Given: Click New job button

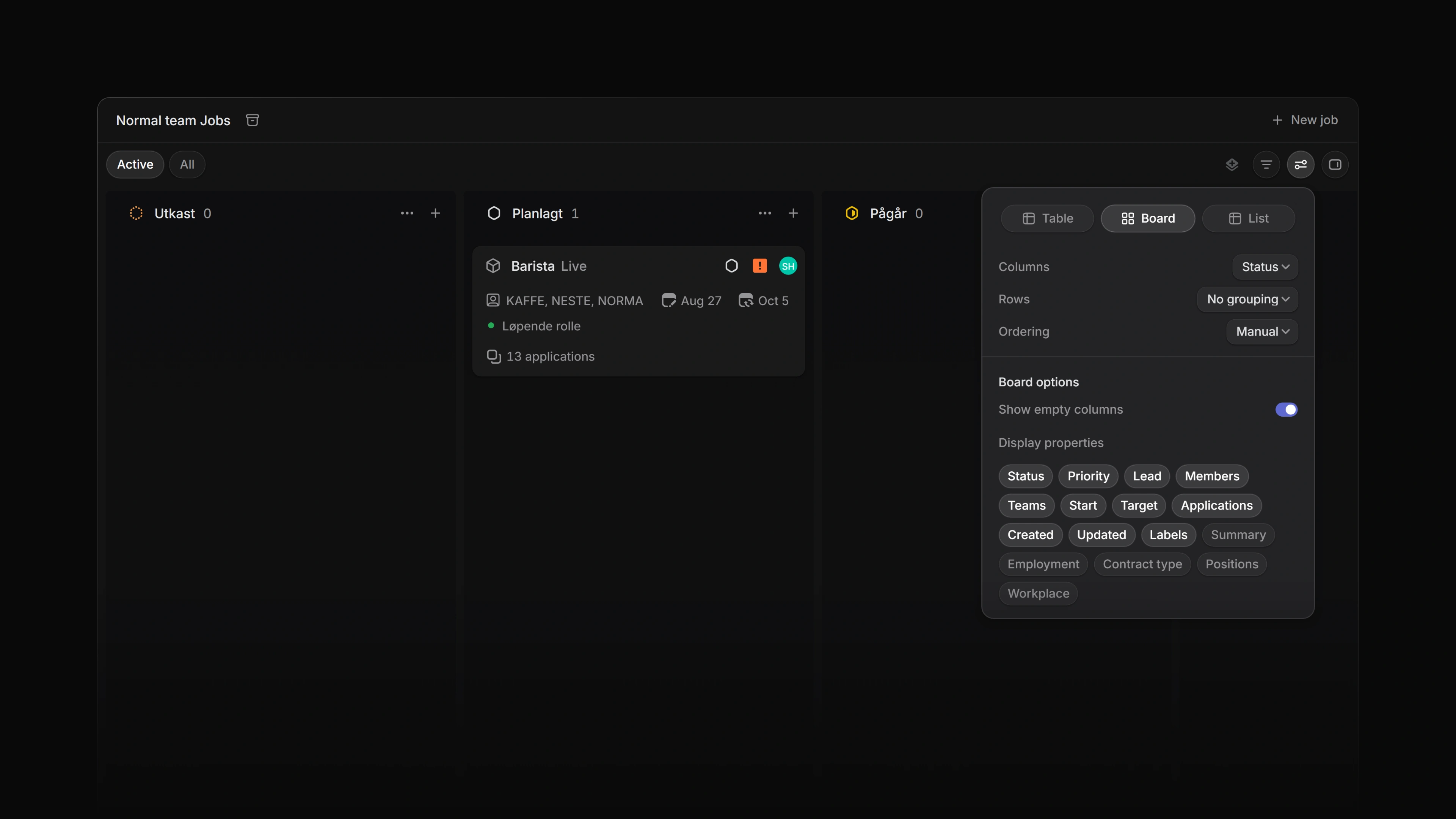Looking at the screenshot, I should coord(1305,120).
